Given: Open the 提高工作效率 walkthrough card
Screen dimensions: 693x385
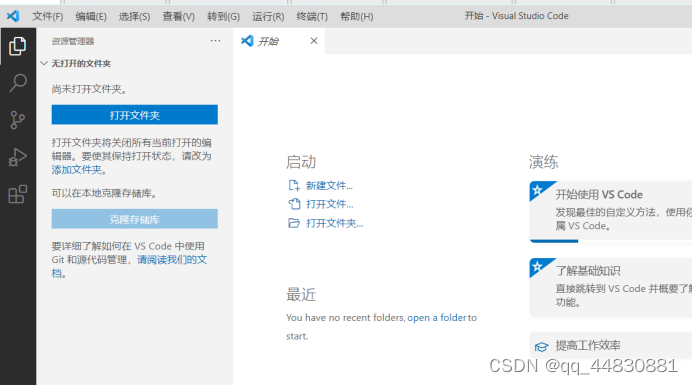Looking at the screenshot, I should click(611, 346).
